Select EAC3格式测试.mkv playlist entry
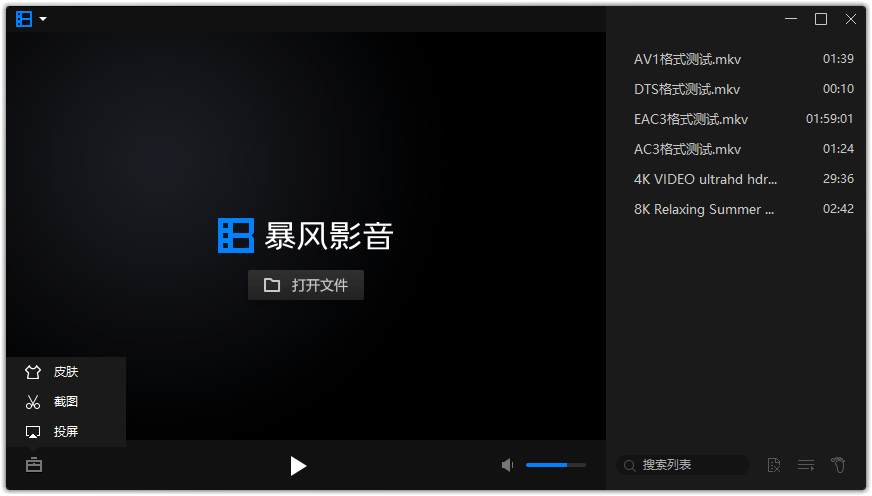Viewport: 872px width, 496px height. pos(691,119)
